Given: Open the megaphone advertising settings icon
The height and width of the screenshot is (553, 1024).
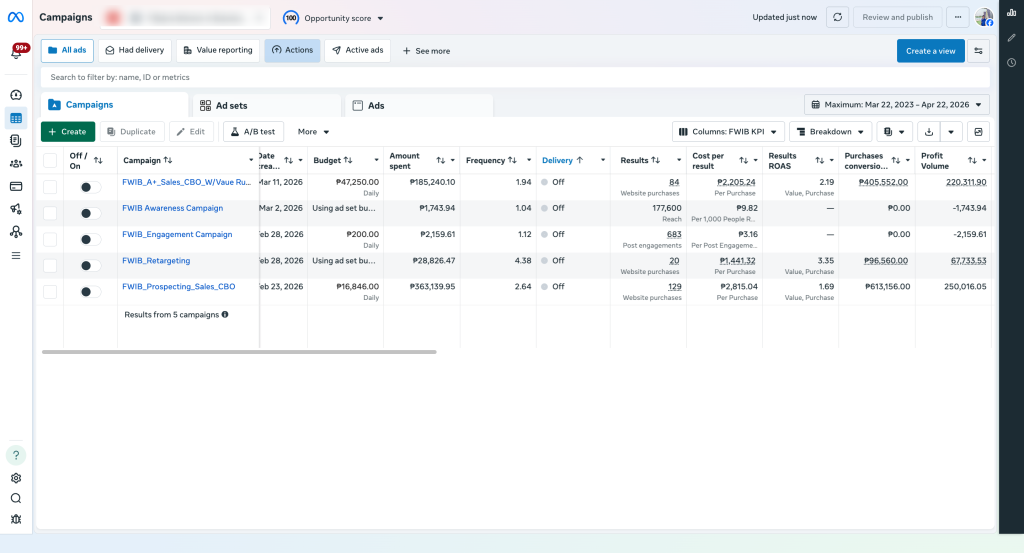Looking at the screenshot, I should point(16,209).
